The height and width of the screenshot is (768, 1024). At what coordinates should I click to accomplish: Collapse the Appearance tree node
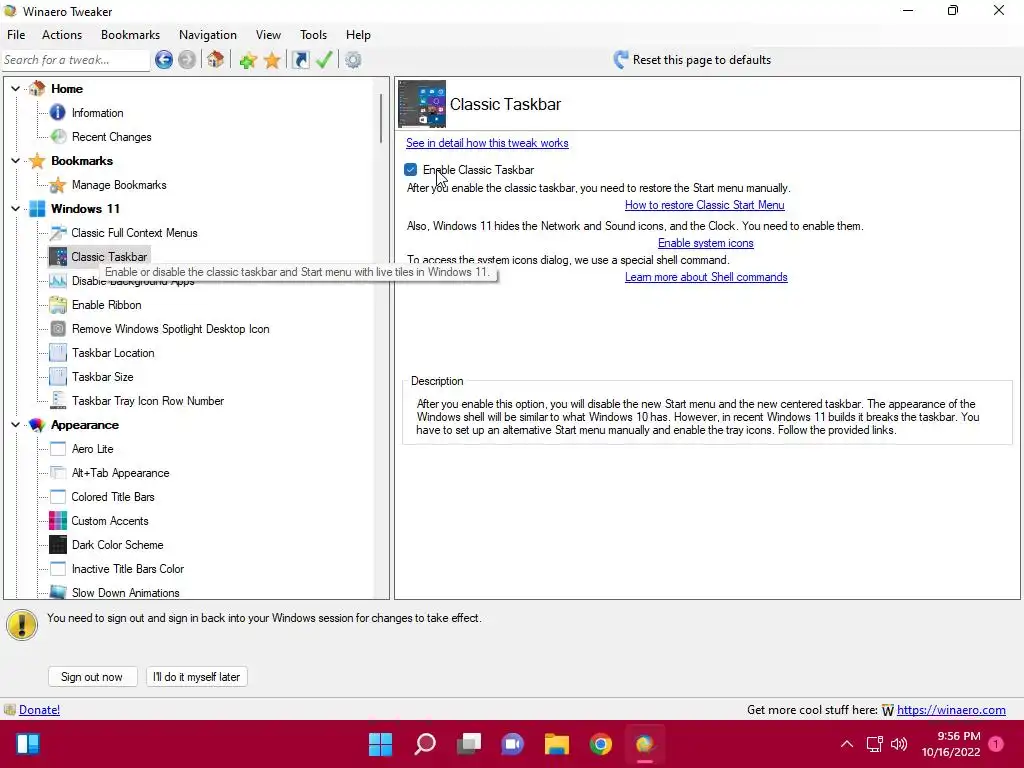point(16,425)
